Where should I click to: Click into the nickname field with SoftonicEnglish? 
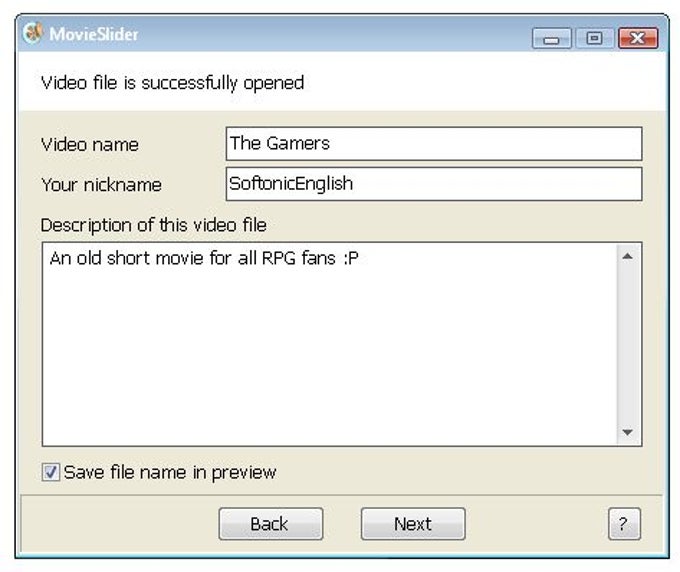click(433, 184)
